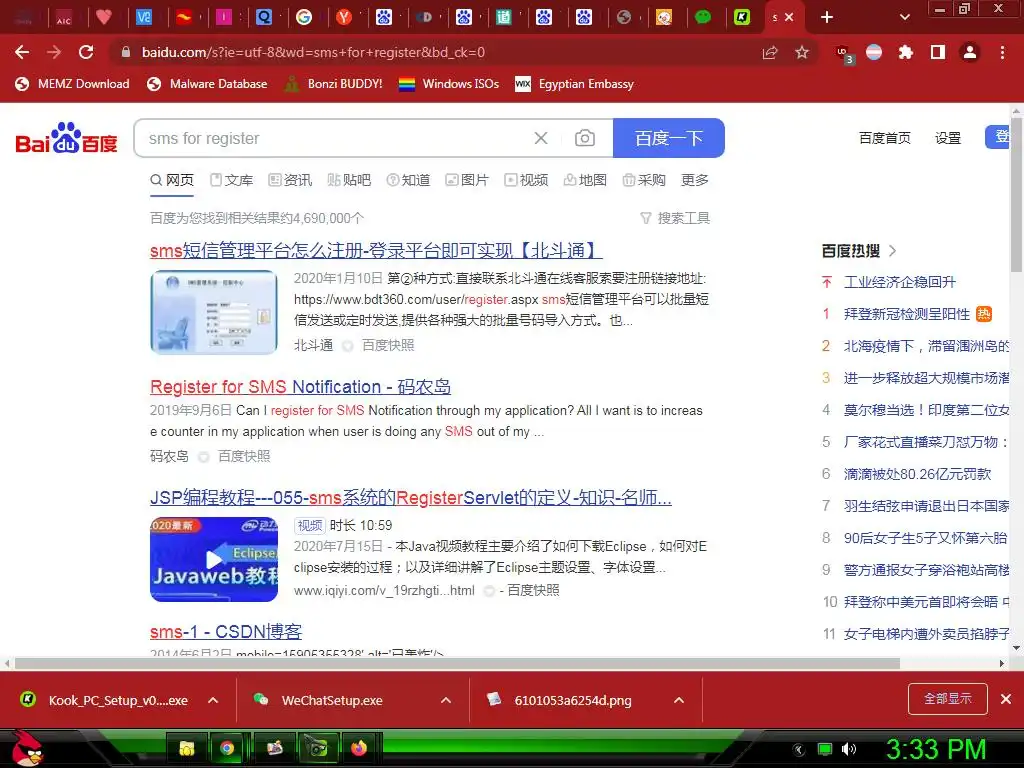1024x768 pixels.
Task: Share this page from the address bar
Action: [770, 52]
